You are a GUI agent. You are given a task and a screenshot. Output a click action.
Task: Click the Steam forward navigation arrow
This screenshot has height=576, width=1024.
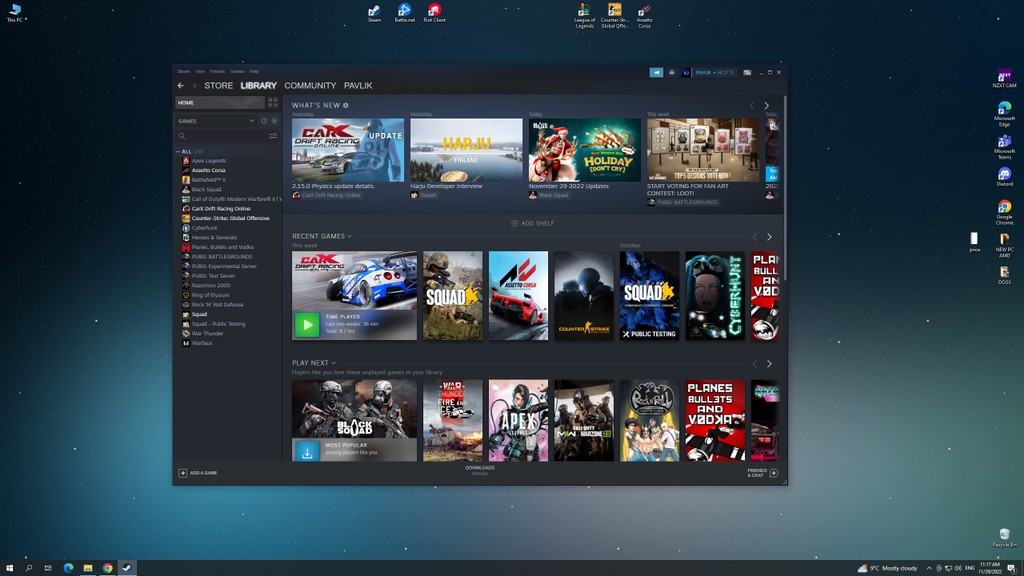(194, 86)
